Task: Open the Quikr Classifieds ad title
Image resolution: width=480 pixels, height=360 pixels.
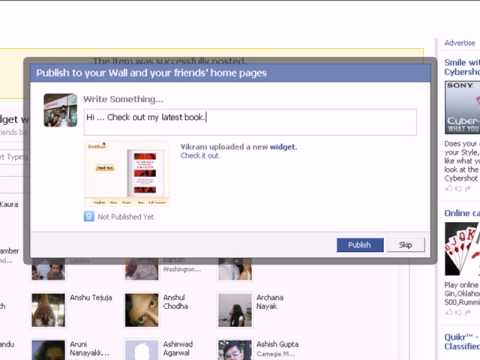Action: (462, 342)
